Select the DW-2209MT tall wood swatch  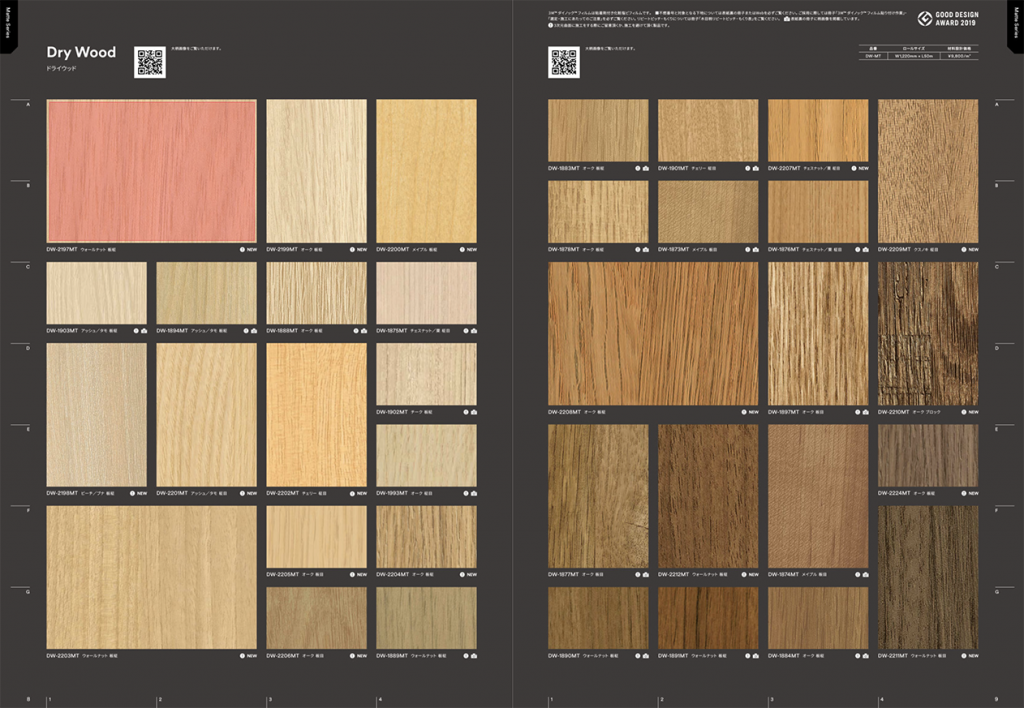(x=928, y=171)
